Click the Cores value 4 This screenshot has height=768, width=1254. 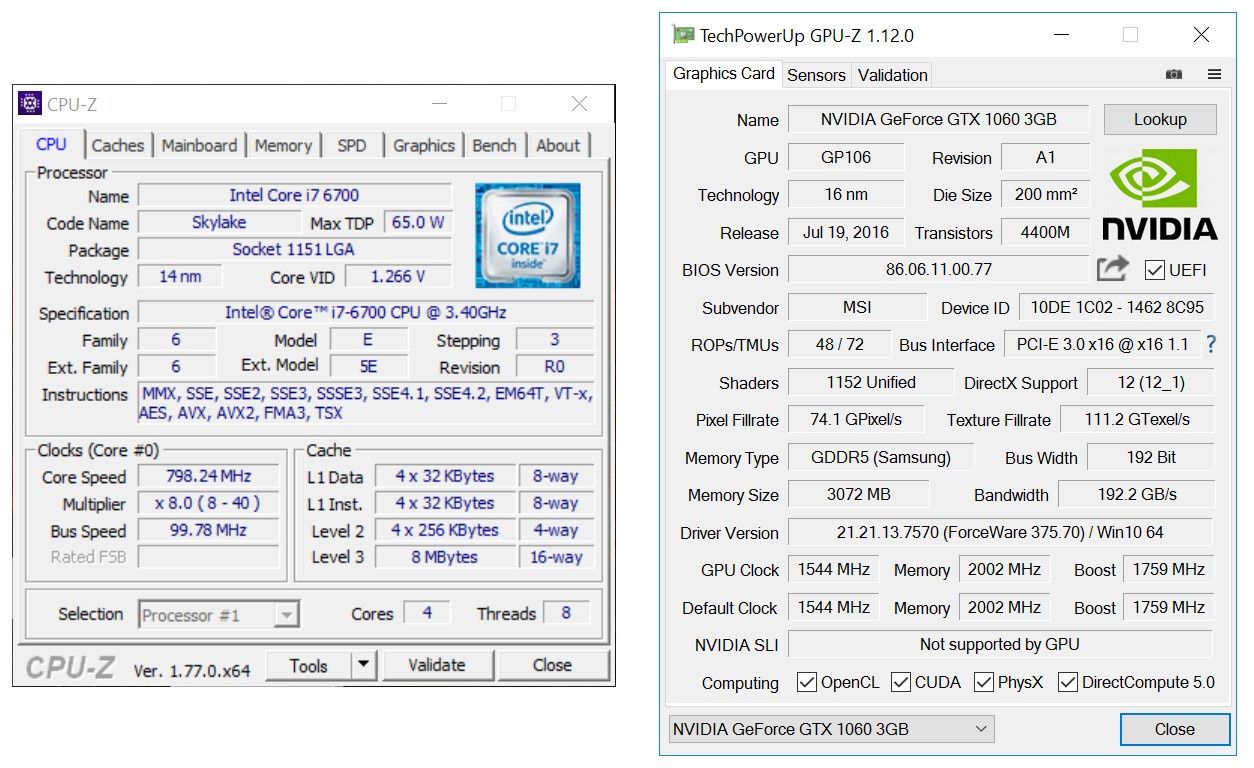point(427,613)
